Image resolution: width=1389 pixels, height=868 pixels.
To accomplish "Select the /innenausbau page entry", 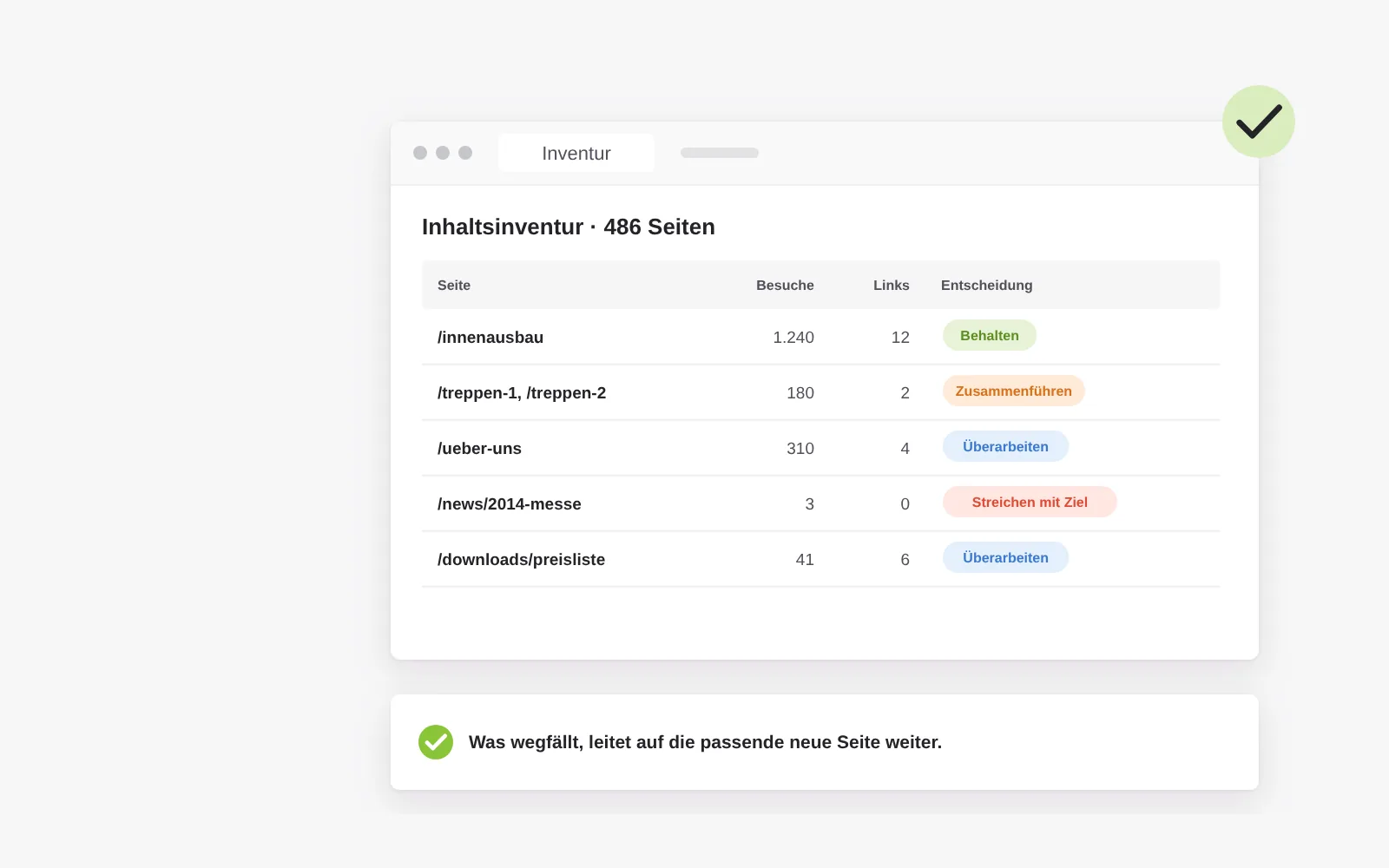I will coord(490,337).
